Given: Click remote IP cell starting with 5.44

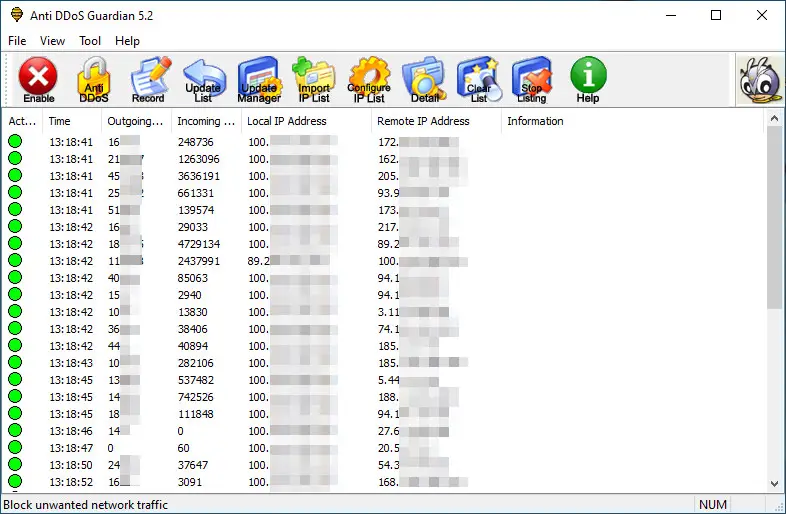Looking at the screenshot, I should pyautogui.click(x=408, y=380).
